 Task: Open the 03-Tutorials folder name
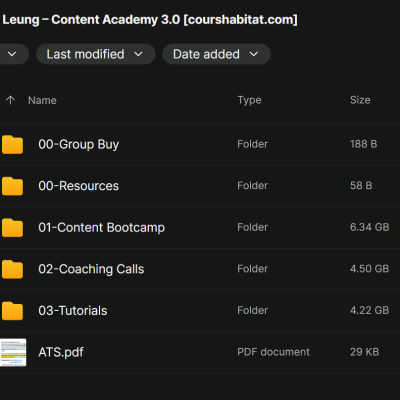click(73, 311)
